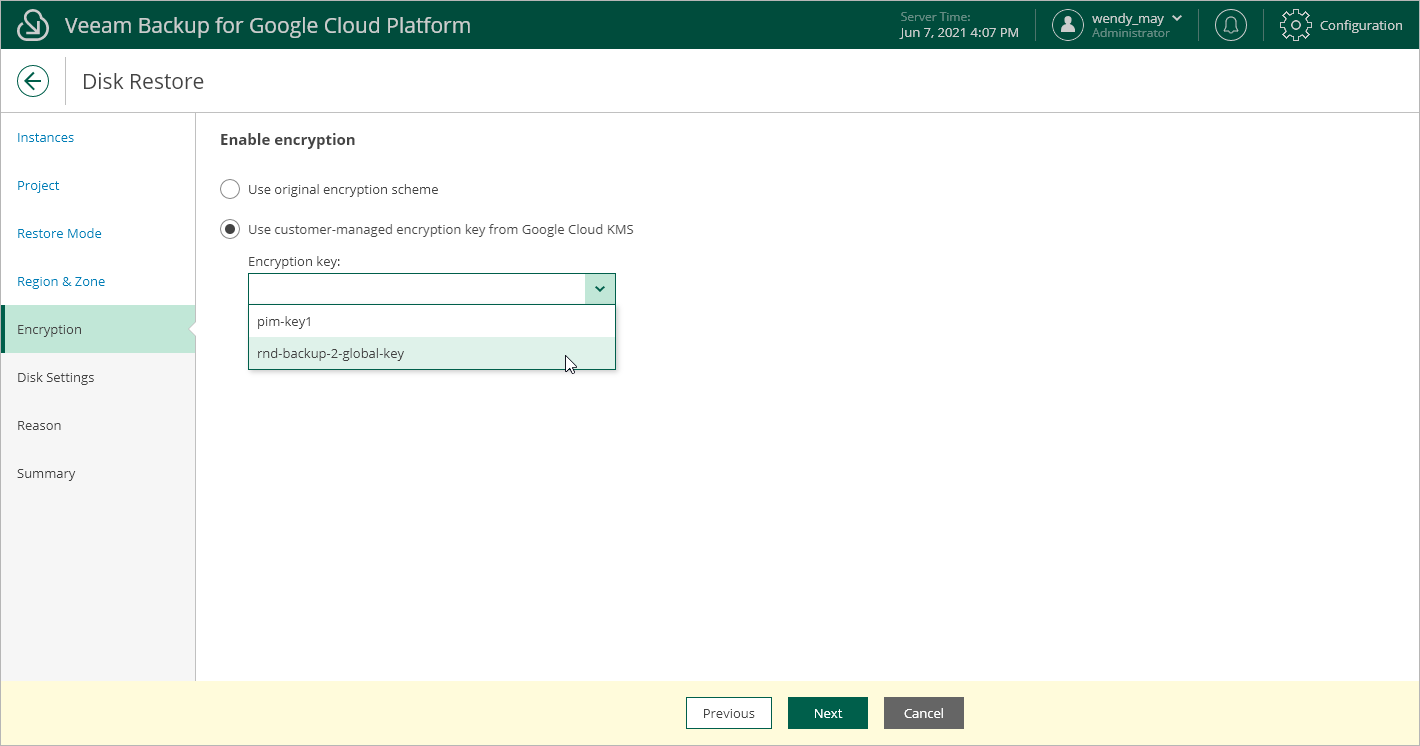1420x746 pixels.
Task: Open the Summary step
Action: tap(46, 473)
